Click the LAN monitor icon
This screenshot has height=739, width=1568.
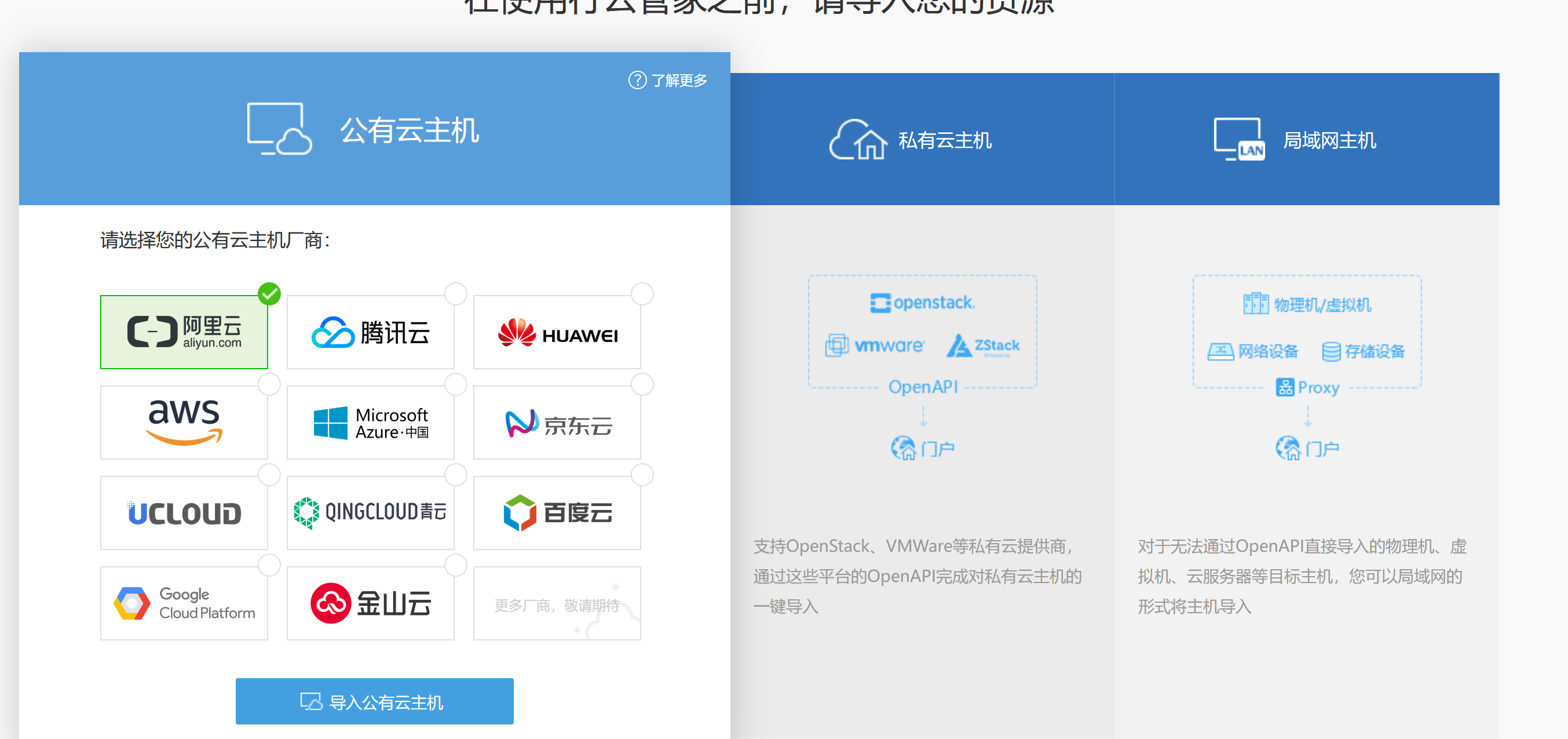pos(1240,140)
